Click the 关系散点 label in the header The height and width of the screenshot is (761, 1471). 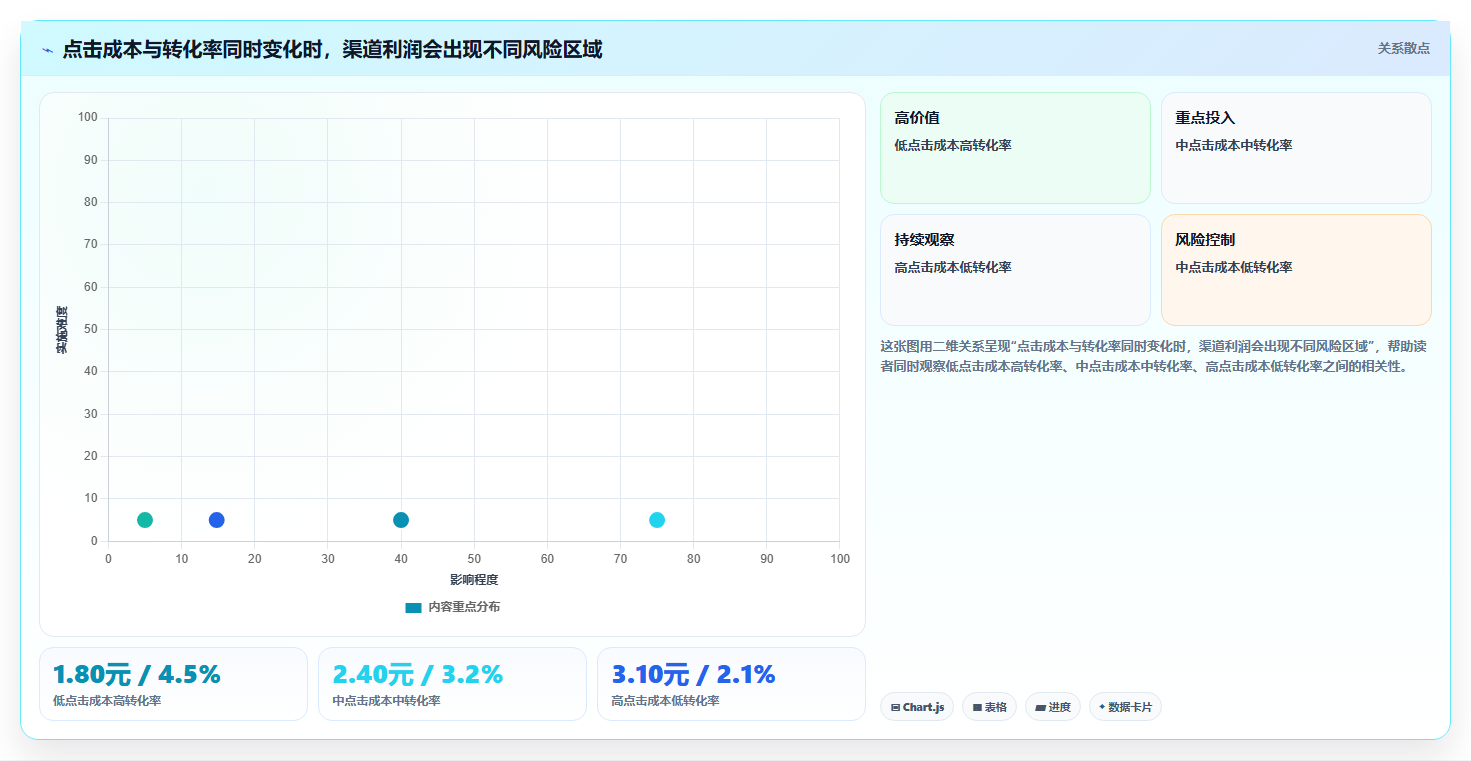click(1403, 48)
